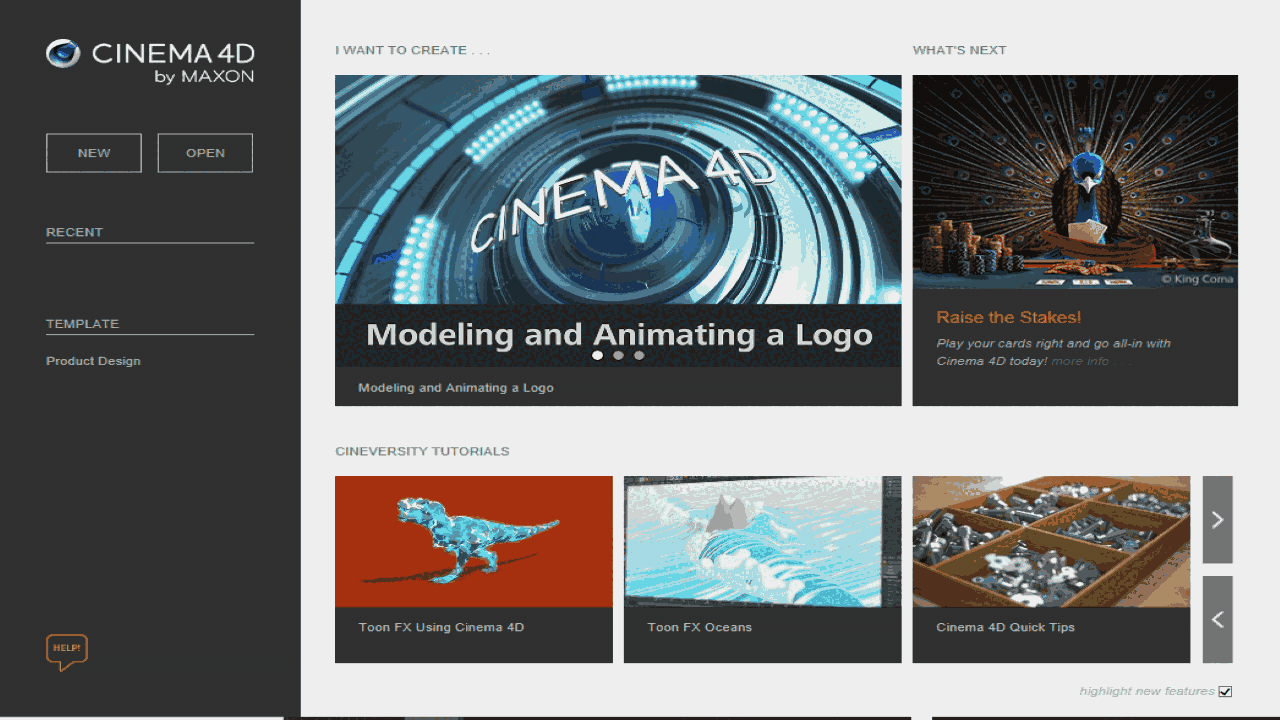Toggle the highlight new features checkbox
The width and height of the screenshot is (1280, 720).
point(1225,690)
